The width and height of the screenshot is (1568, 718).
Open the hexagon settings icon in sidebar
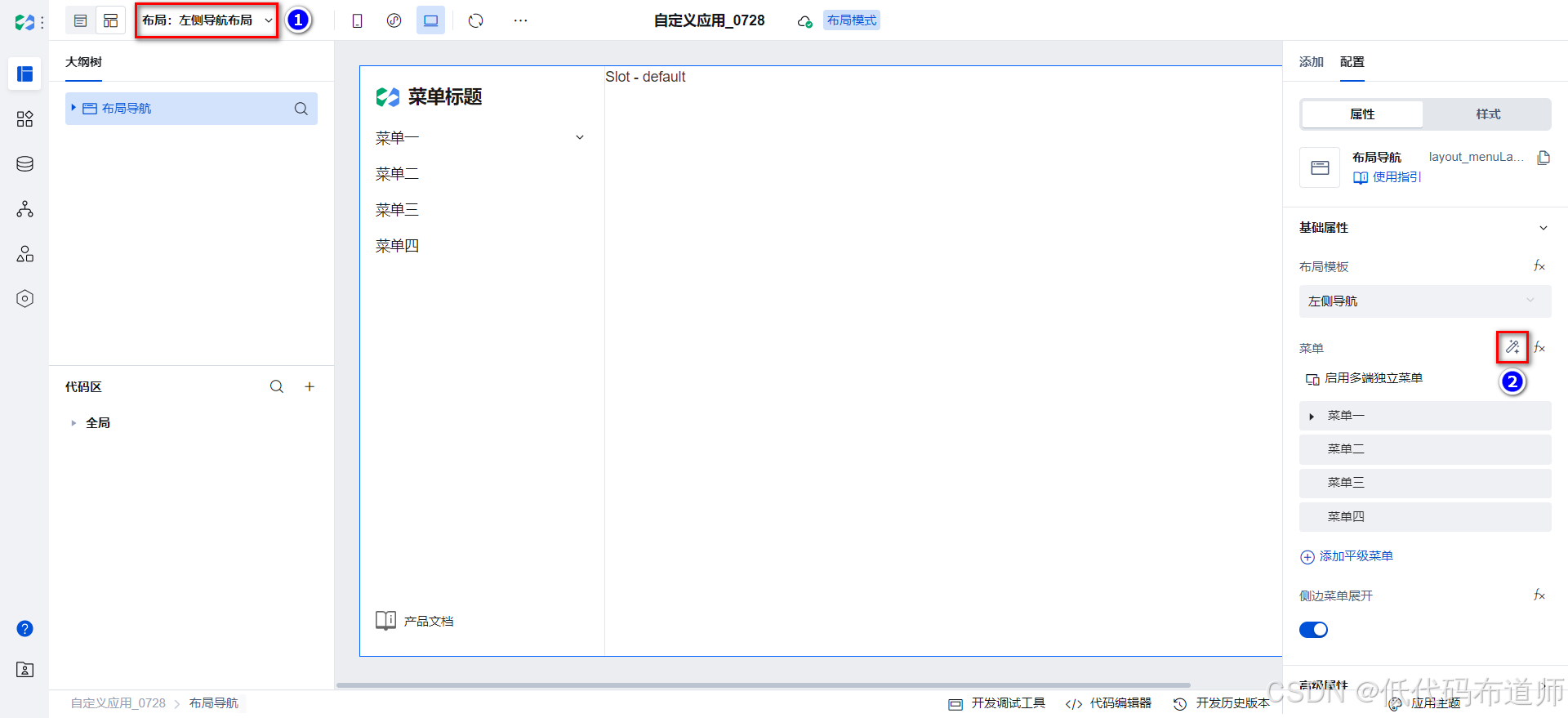point(24,299)
